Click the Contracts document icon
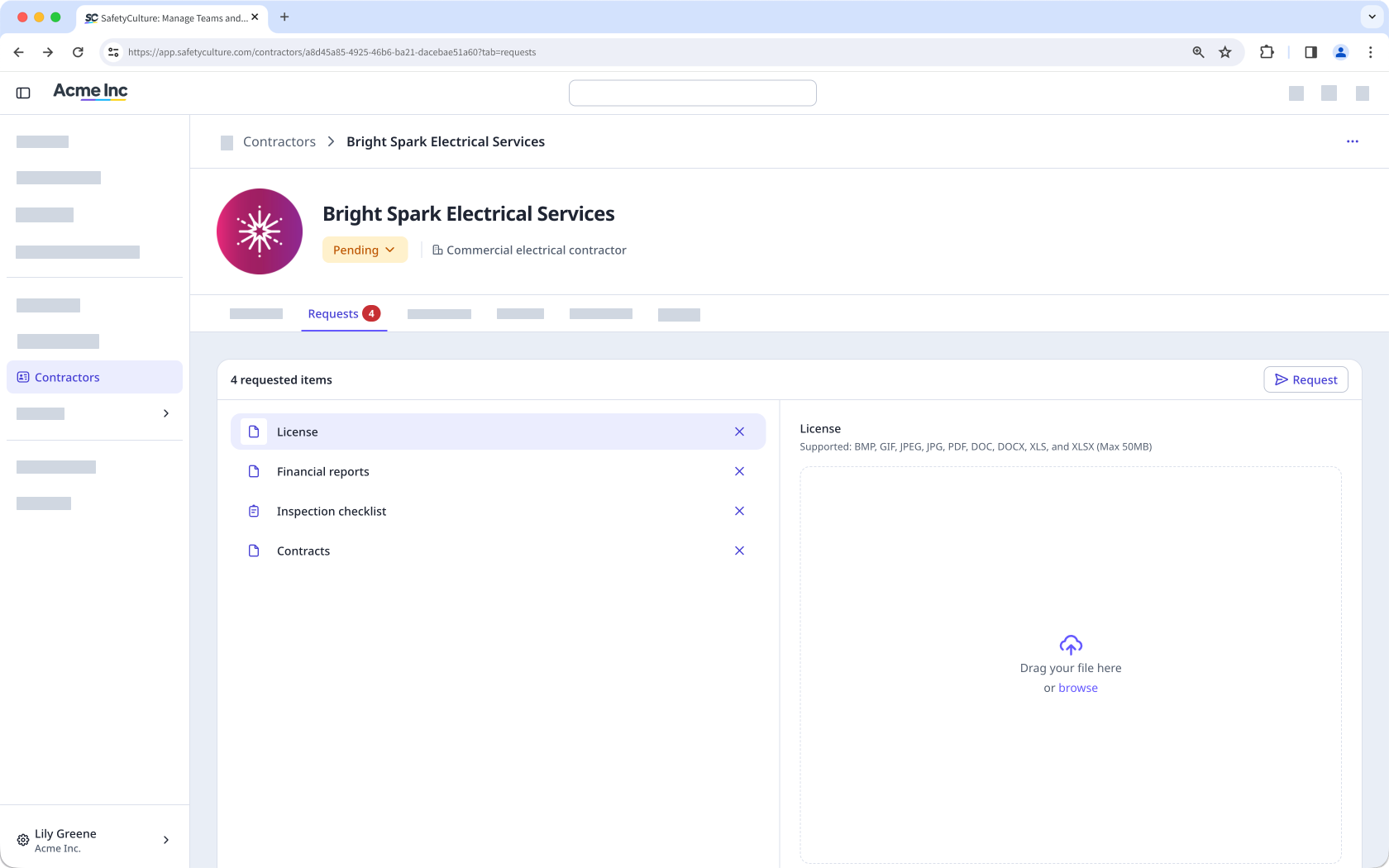Viewport: 1389px width, 868px height. (x=254, y=551)
